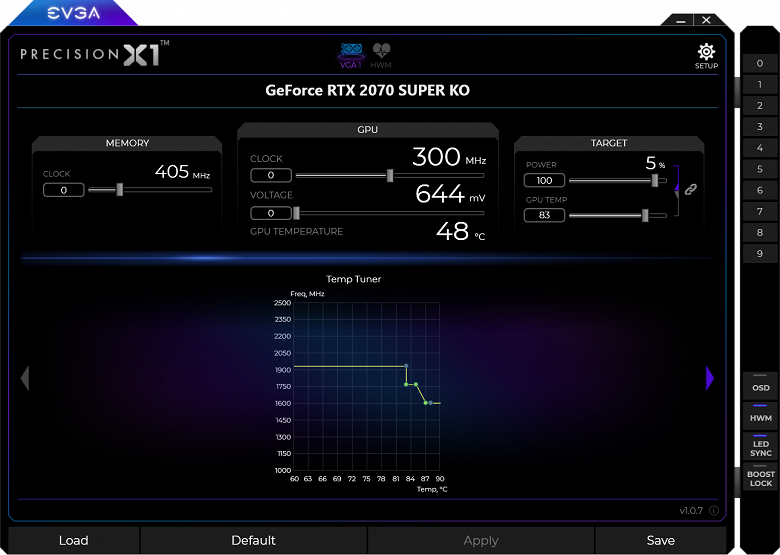
Task: Select profile slot 6
Action: click(760, 190)
